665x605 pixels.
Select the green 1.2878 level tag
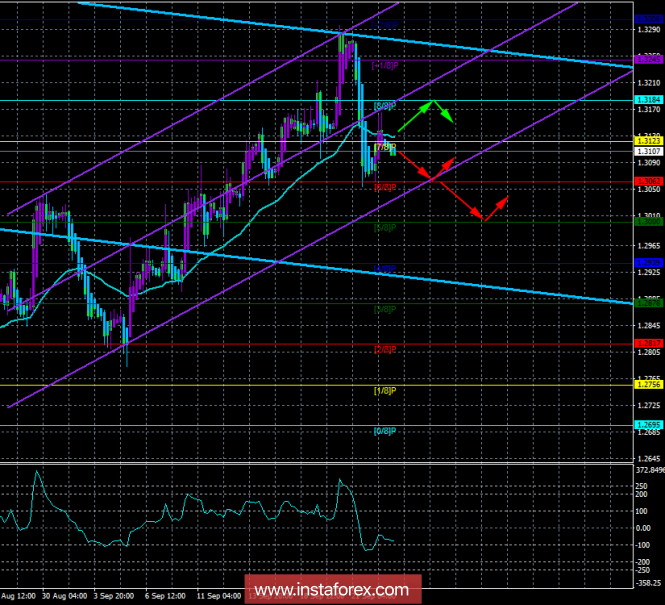click(x=648, y=303)
